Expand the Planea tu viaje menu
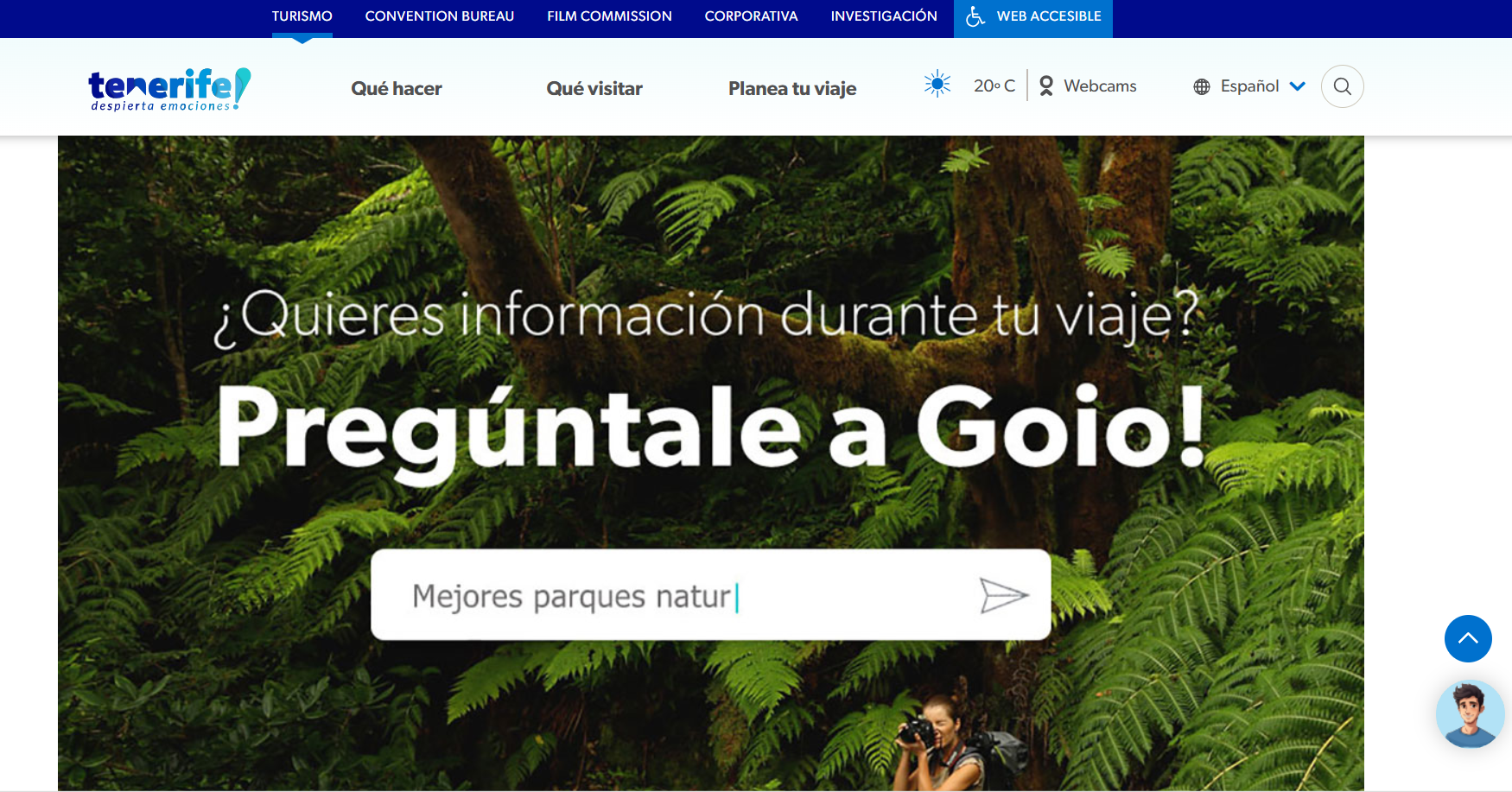The width and height of the screenshot is (1512, 792). [x=792, y=88]
